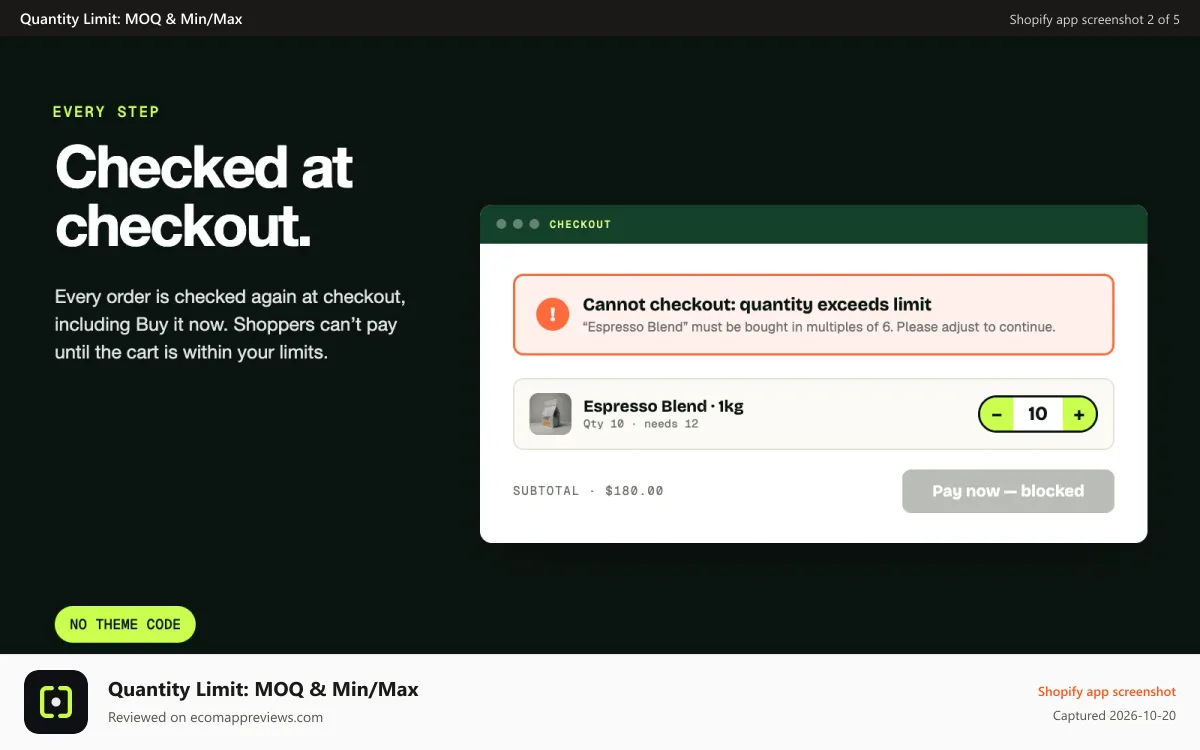The image size is (1200, 750).
Task: Click the "Shopify app screenshot 2 of 5" caption
Action: (1095, 19)
